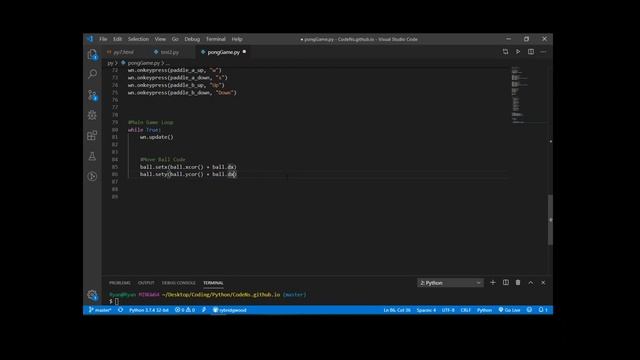Image resolution: width=640 pixels, height=360 pixels.
Task: Click the feedback smiley icon
Action: 529,310
